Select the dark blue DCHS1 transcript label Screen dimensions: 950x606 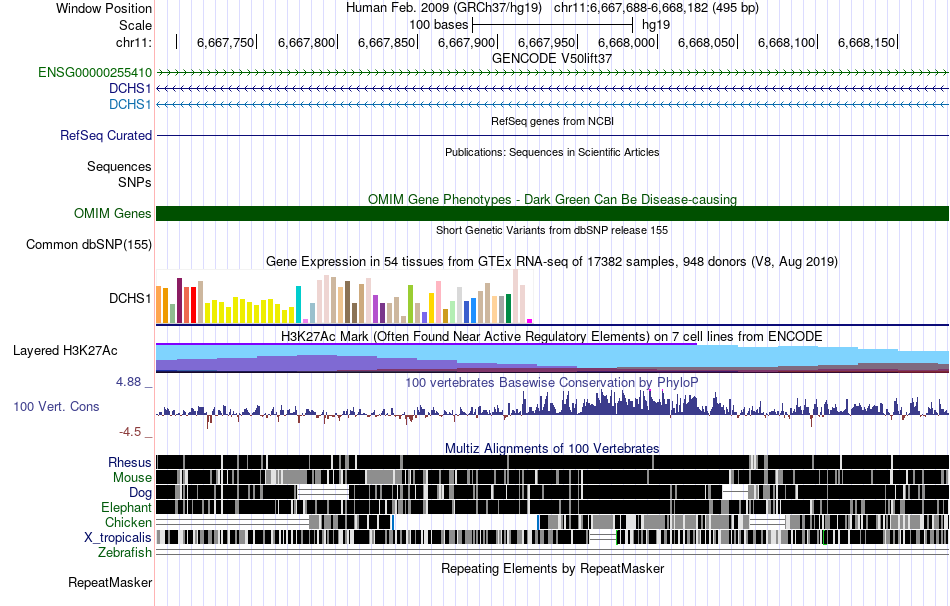click(130, 88)
